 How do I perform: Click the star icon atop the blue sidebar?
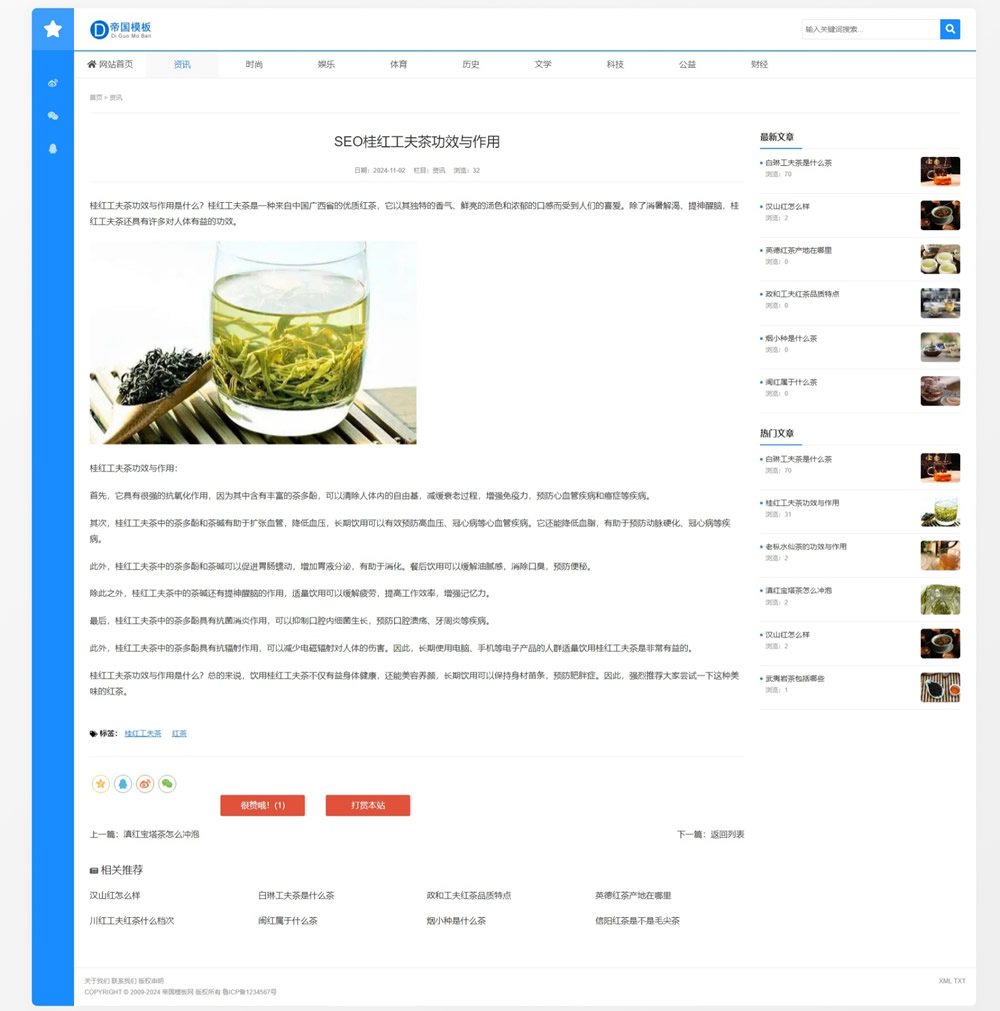[53, 29]
